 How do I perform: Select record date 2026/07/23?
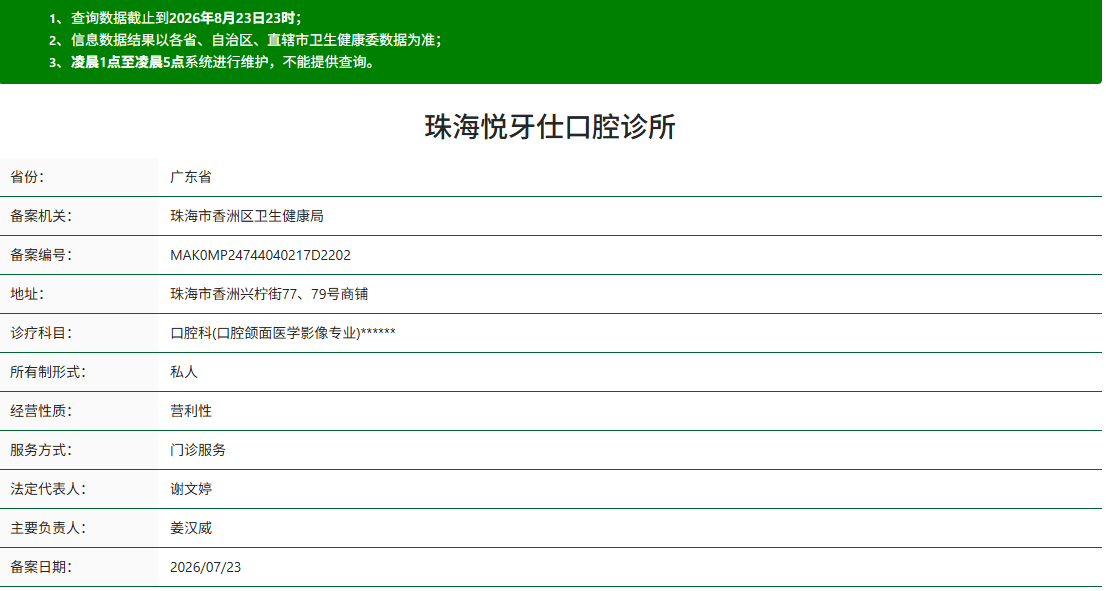[205, 567]
